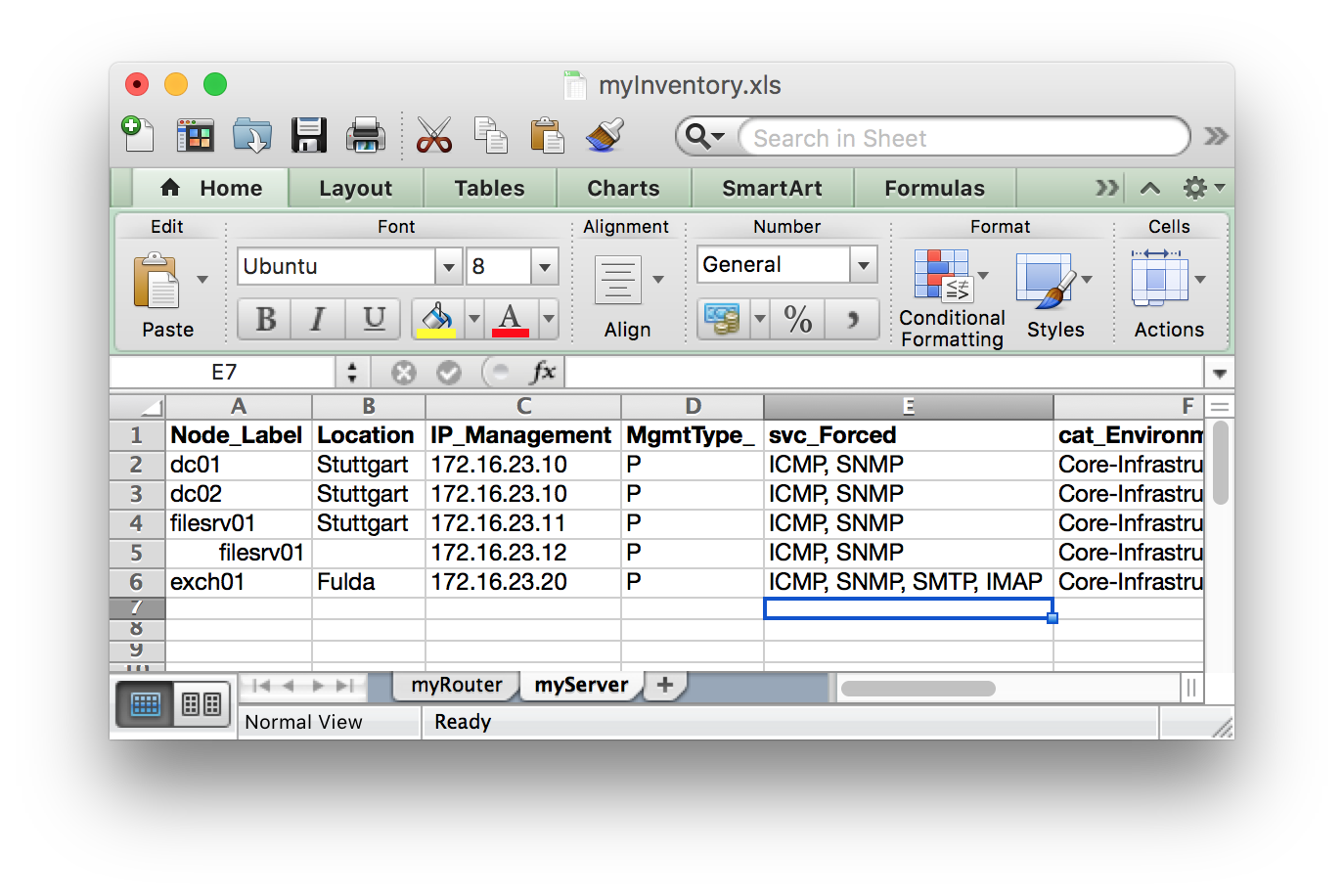Image resolution: width=1344 pixels, height=896 pixels.
Task: Open the Ubuntu font name dropdown
Action: (x=448, y=266)
